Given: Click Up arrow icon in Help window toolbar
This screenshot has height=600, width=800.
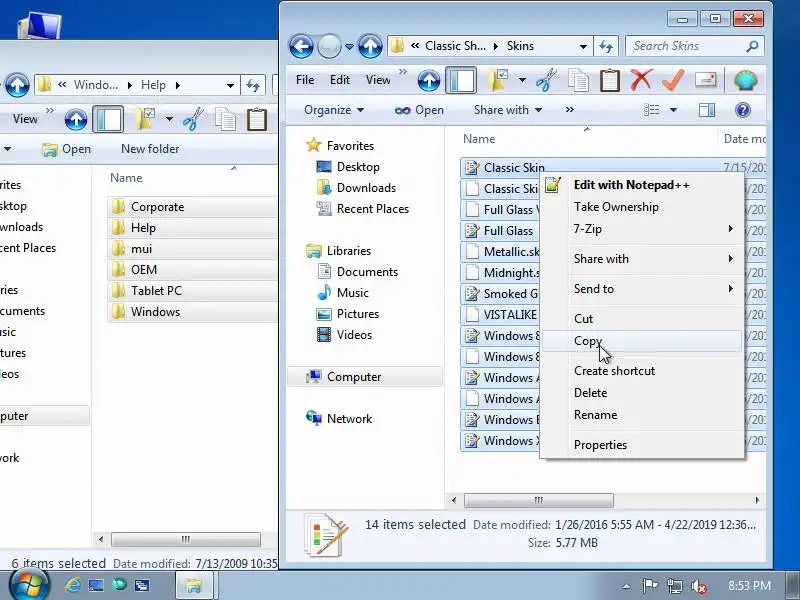Looking at the screenshot, I should 76,119.
